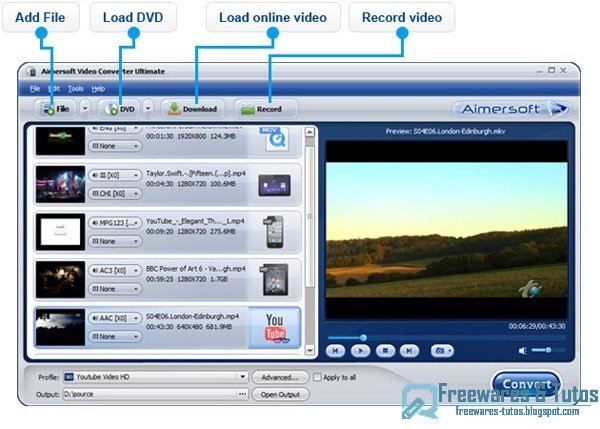Click the iPhone output format icon
The image size is (600, 429).
[274, 232]
